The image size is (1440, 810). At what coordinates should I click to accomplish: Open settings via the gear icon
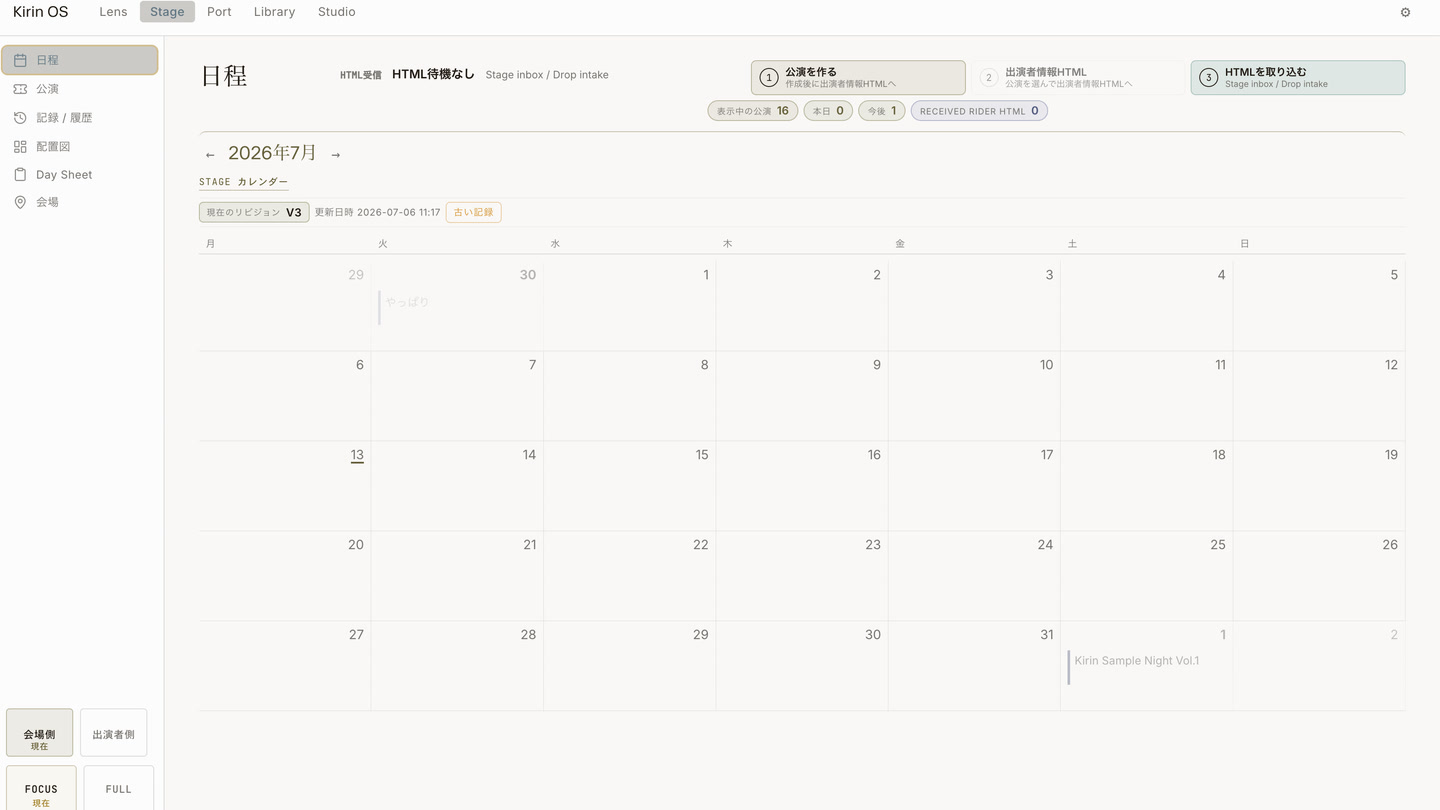click(1405, 13)
